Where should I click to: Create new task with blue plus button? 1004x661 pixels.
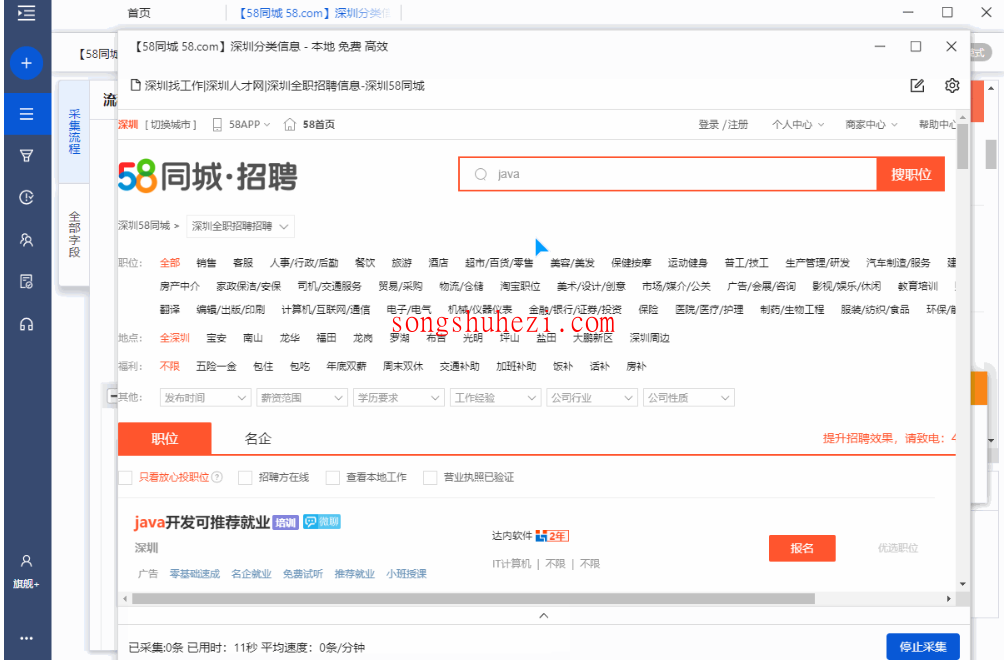point(26,63)
